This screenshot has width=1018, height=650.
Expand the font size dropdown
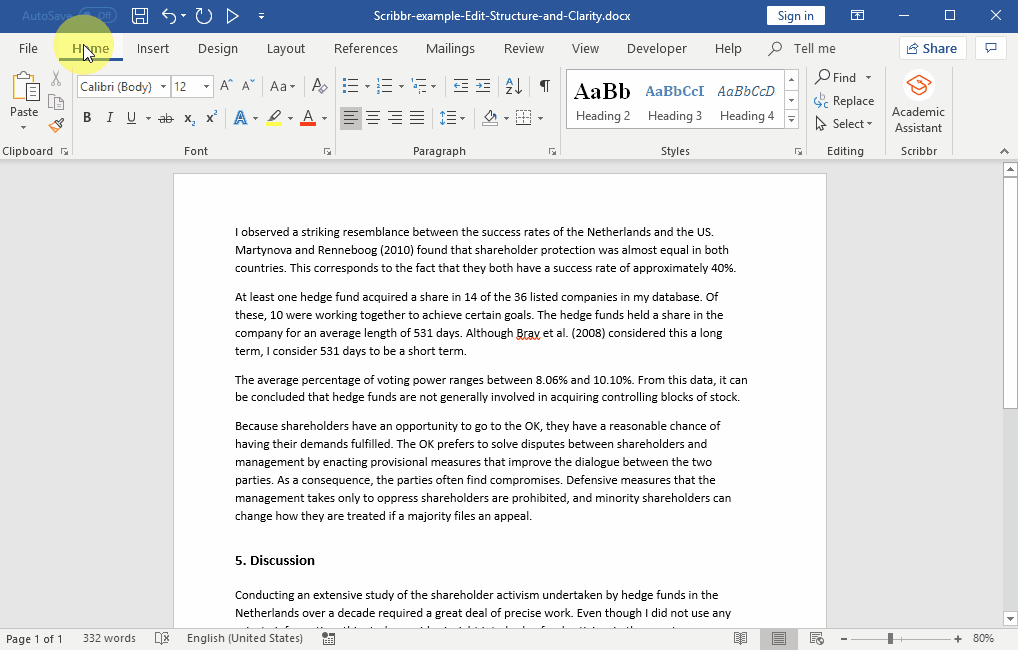(x=207, y=87)
